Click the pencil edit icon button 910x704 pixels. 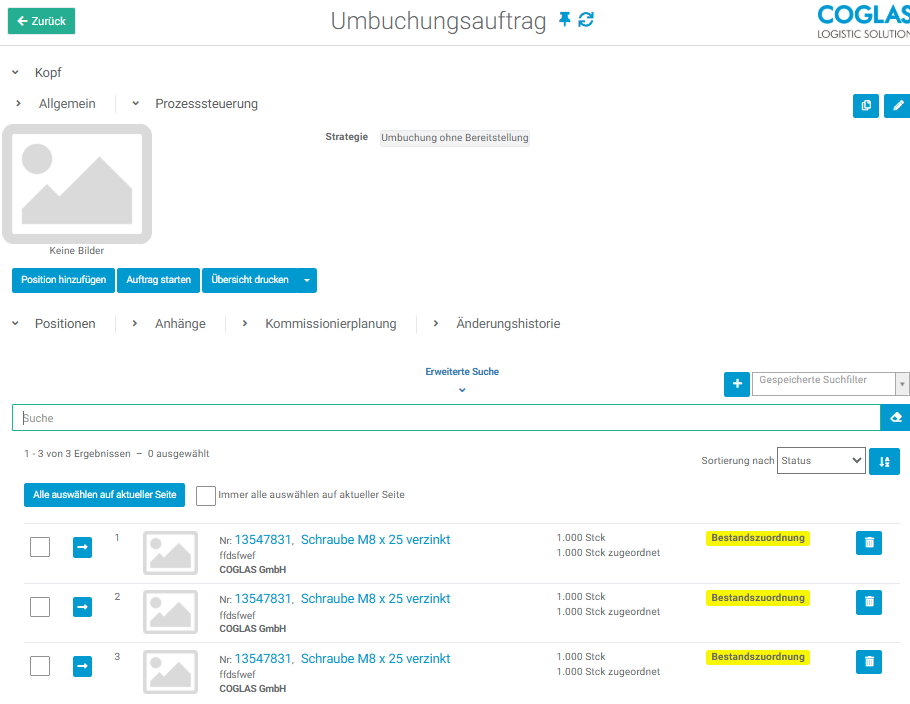tap(897, 105)
